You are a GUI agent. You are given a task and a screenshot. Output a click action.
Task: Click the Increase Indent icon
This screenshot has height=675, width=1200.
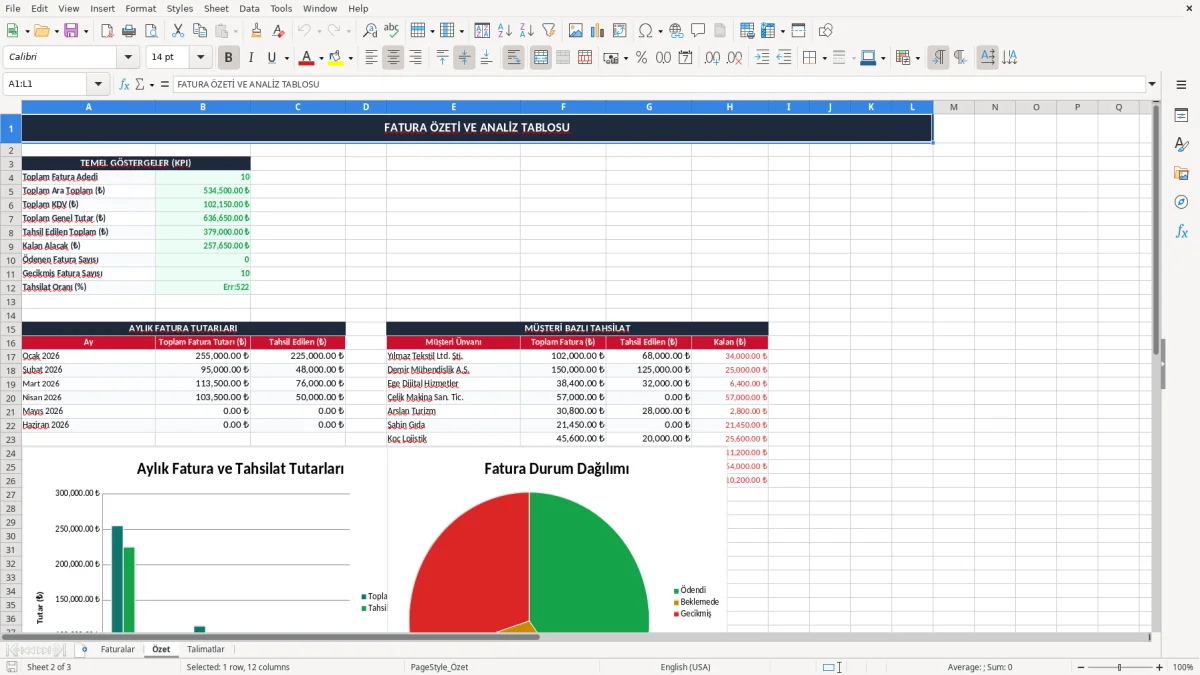(x=762, y=58)
